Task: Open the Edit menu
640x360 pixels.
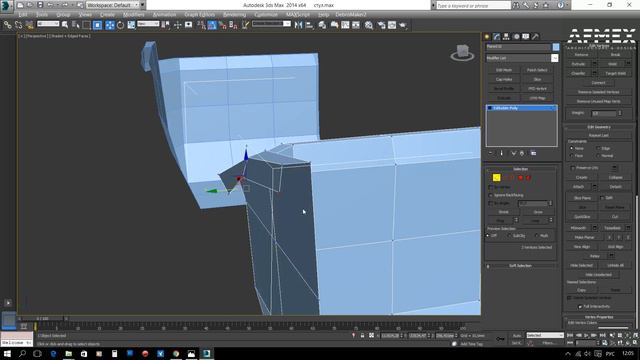Action: [x=23, y=15]
